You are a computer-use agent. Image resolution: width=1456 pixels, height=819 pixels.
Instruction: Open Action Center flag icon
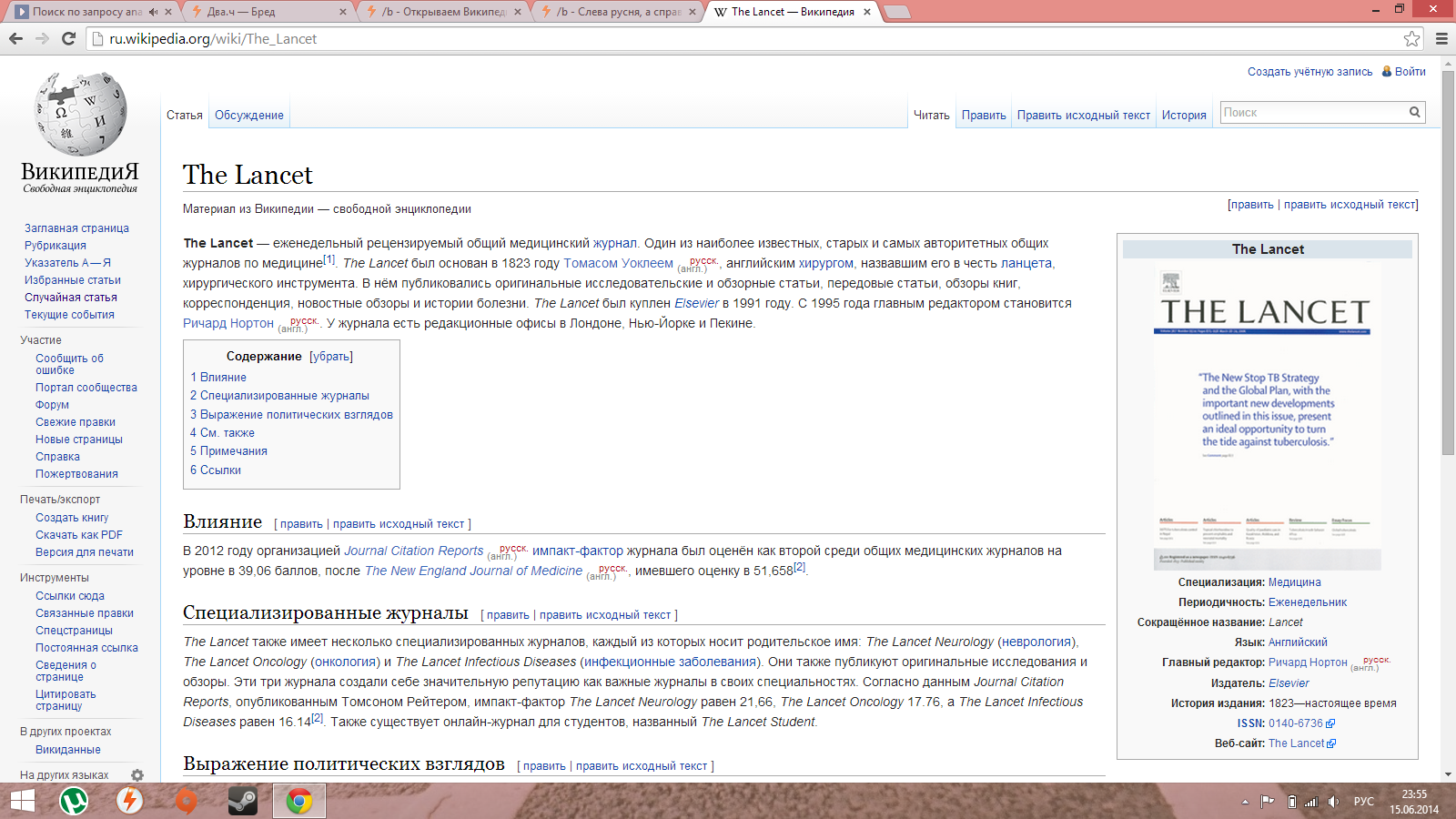(x=1267, y=802)
